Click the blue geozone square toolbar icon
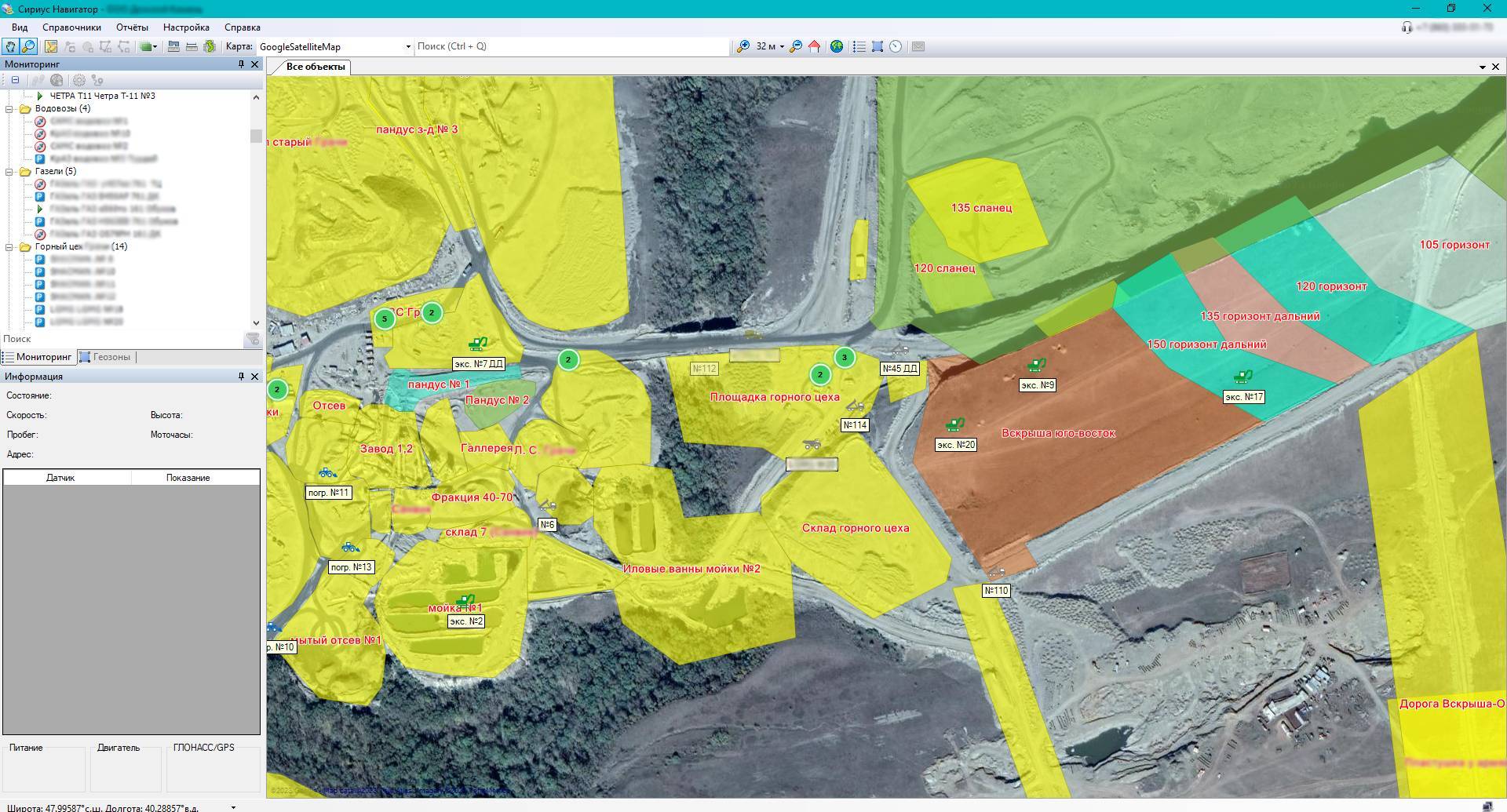Viewport: 1507px width, 812px height. [878, 47]
